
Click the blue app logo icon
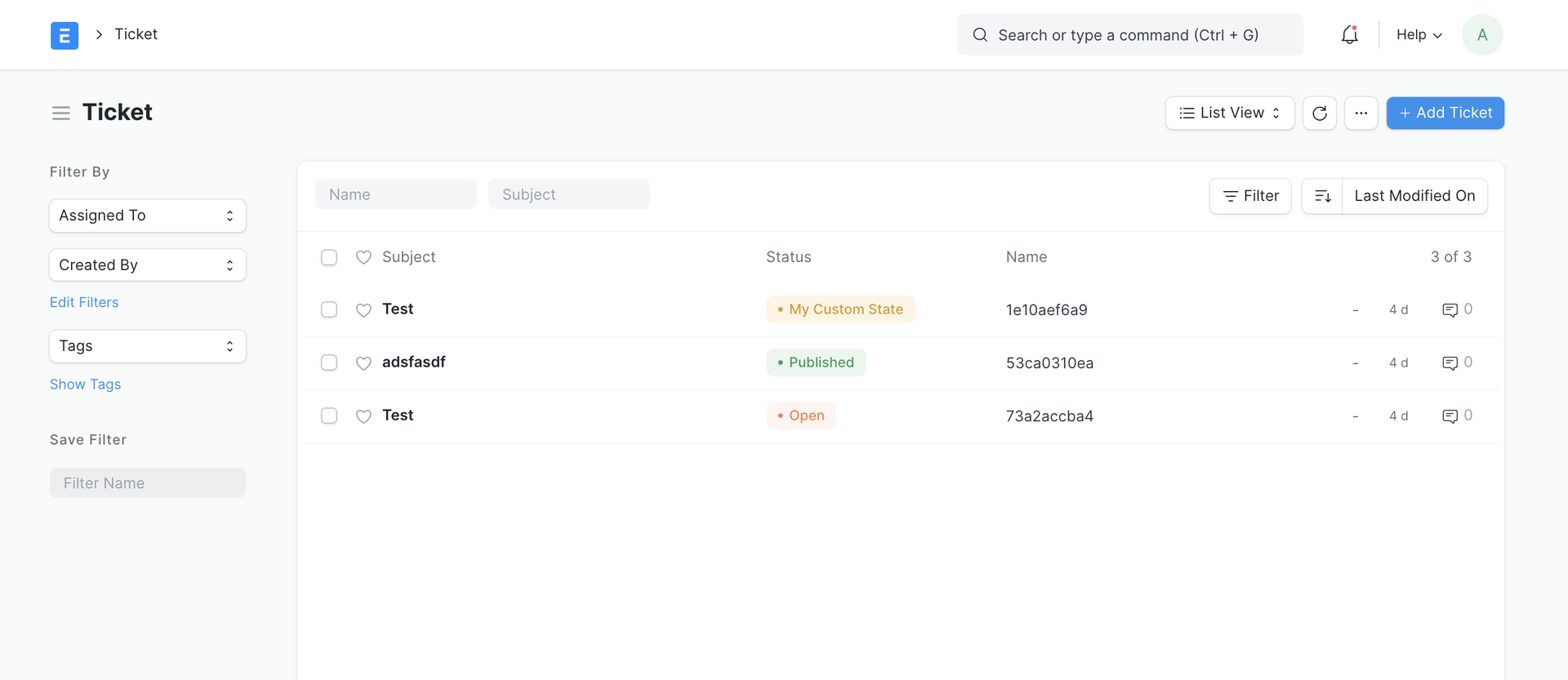click(65, 35)
